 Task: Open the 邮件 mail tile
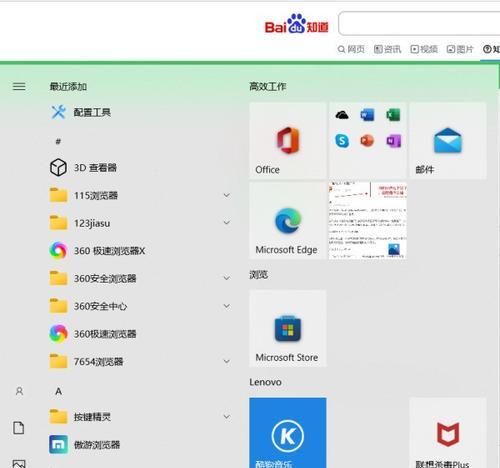click(x=448, y=140)
